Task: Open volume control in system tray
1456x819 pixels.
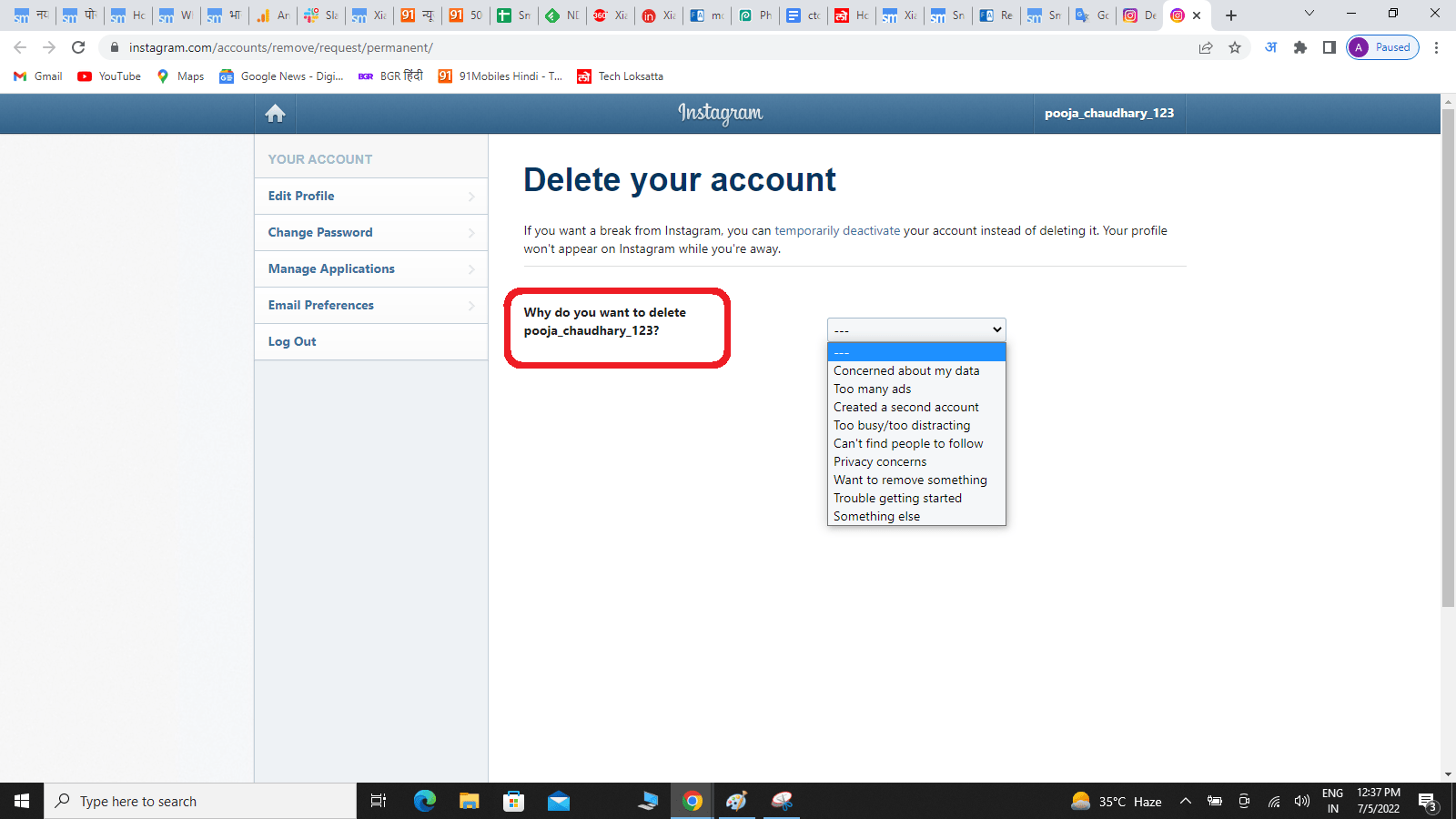Action: [x=1302, y=801]
